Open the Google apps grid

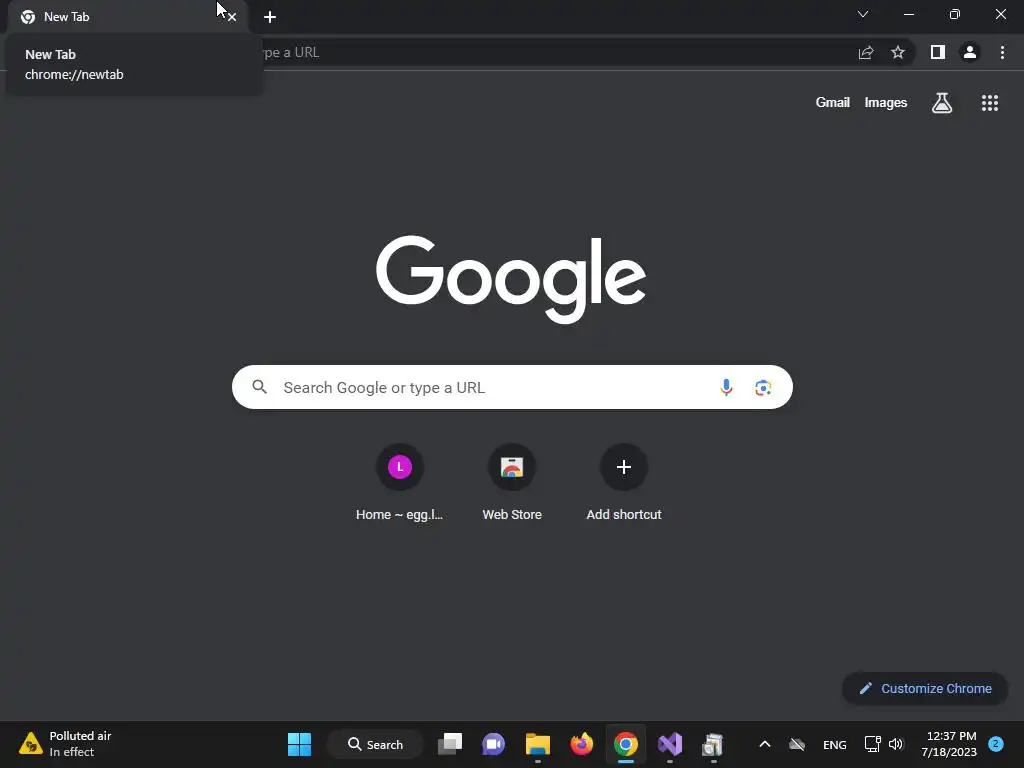(990, 103)
